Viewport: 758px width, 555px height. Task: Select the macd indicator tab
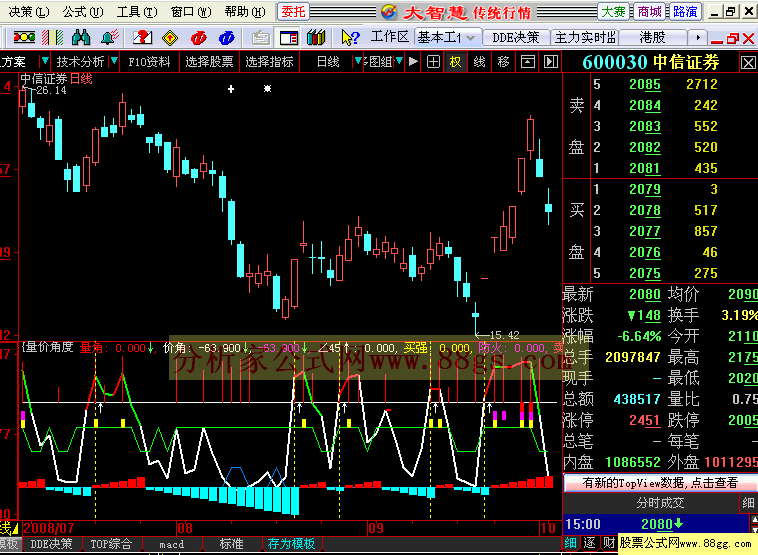172,544
